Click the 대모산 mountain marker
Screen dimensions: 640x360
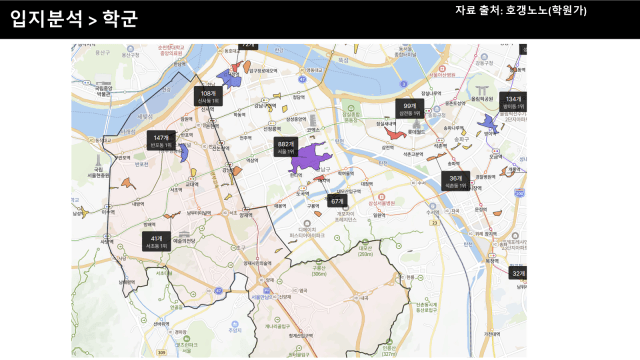(x=365, y=242)
